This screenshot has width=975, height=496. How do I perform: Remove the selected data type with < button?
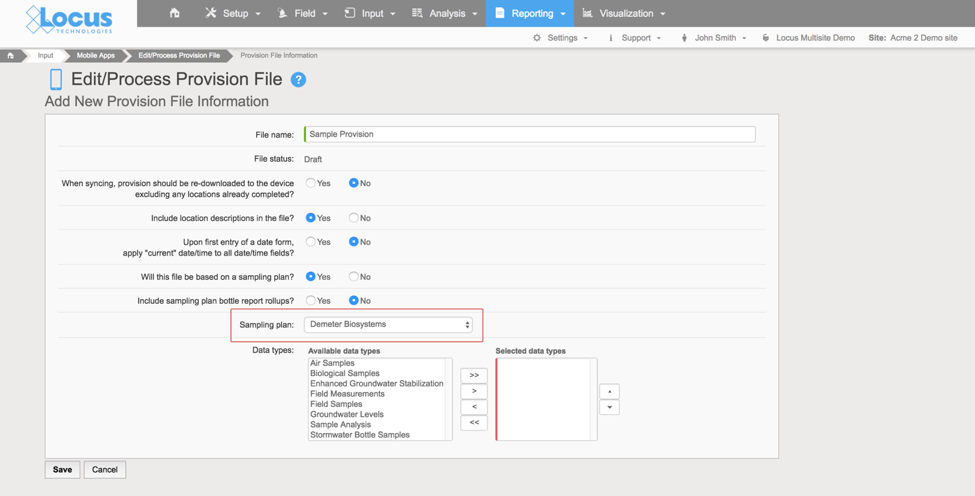474,407
